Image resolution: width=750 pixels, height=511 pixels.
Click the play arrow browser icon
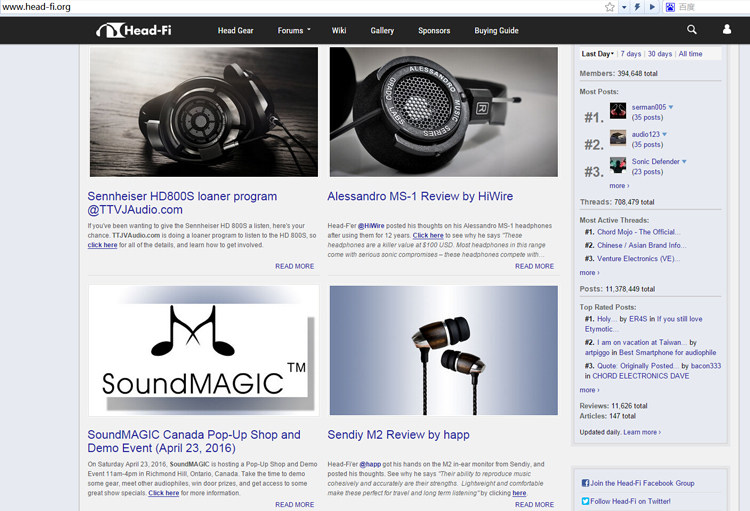tap(652, 7)
